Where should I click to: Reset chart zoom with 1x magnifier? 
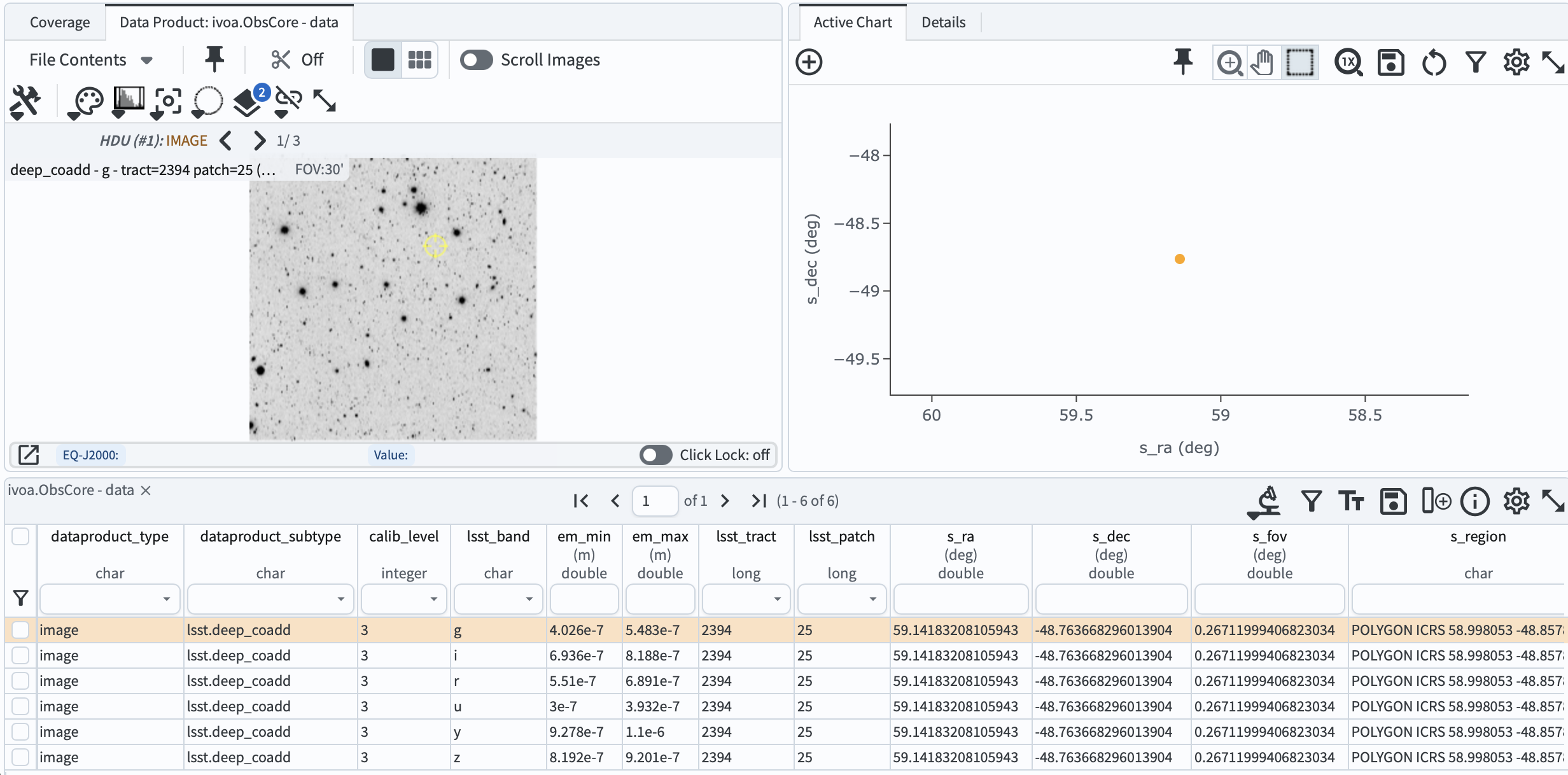[x=1348, y=62]
